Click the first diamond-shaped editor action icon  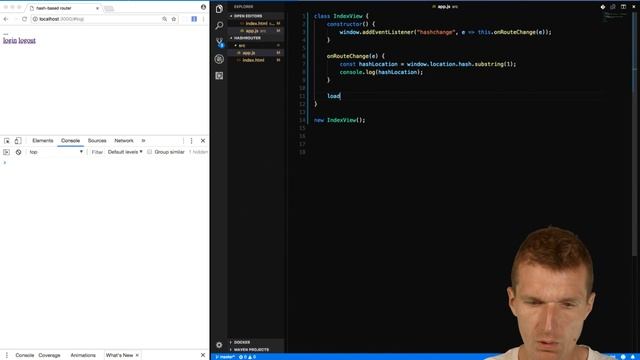pyautogui.click(x=602, y=7)
